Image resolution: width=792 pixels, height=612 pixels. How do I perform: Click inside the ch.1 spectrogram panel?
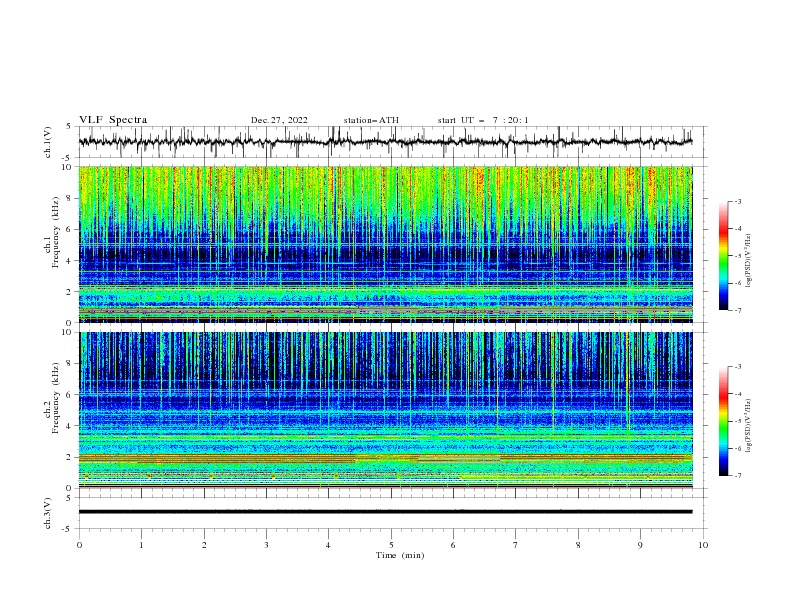tap(385, 244)
